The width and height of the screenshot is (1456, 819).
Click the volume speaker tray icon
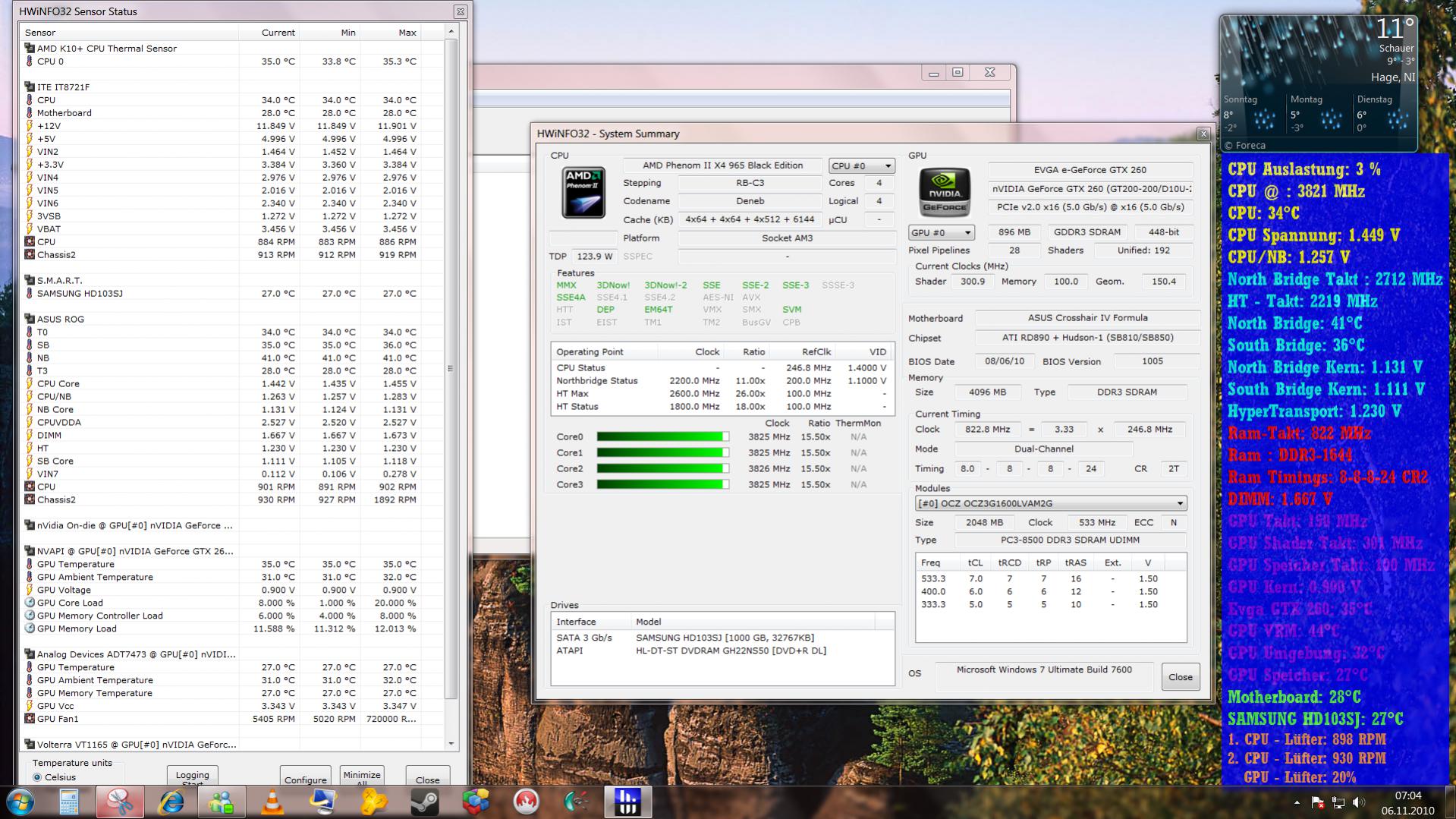pyautogui.click(x=1358, y=802)
